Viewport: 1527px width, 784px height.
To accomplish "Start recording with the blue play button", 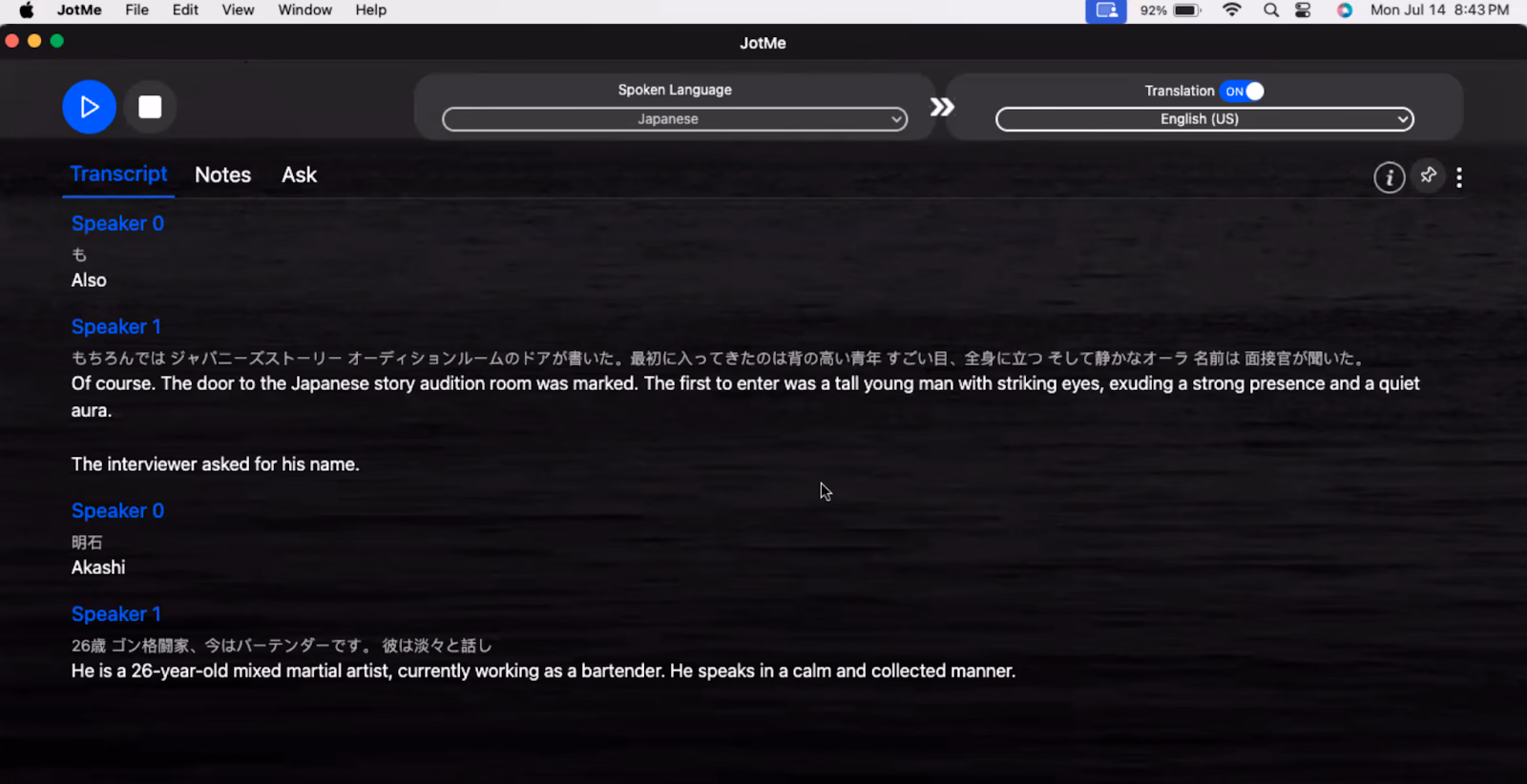I will point(90,107).
